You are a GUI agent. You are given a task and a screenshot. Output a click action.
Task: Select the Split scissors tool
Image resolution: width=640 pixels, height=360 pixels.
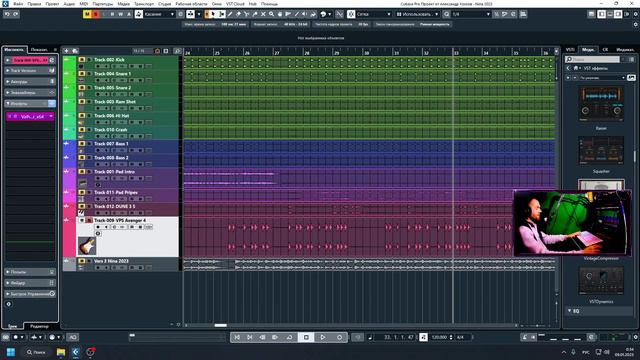coord(247,14)
